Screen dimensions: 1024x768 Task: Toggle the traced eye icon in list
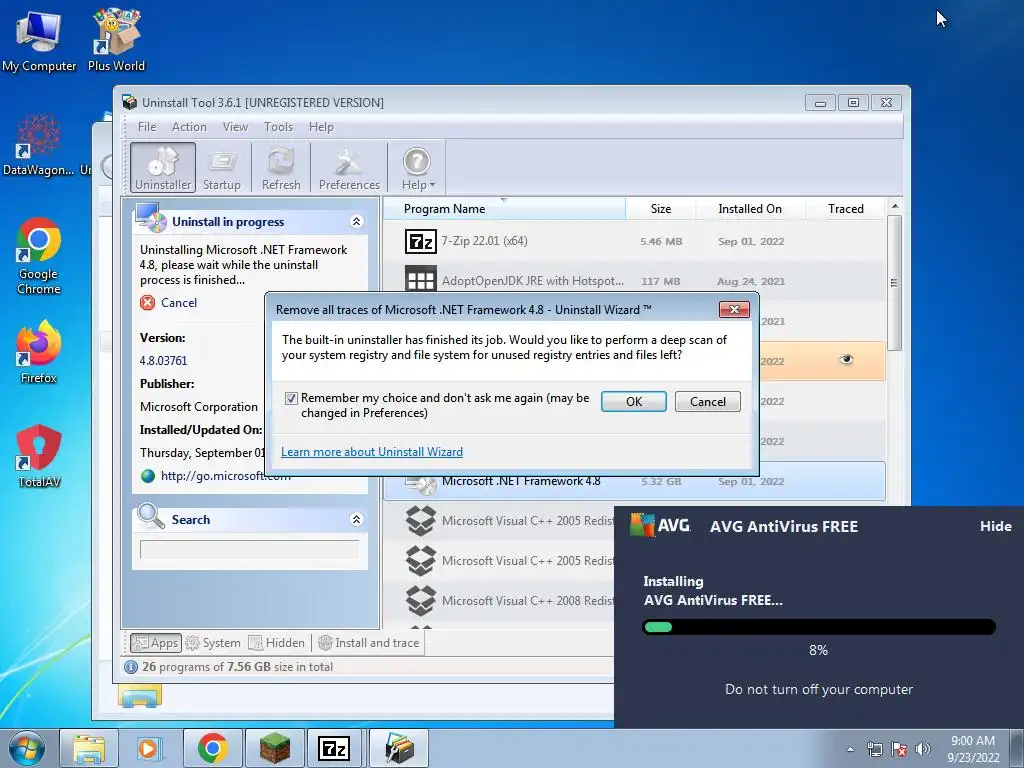[846, 360]
